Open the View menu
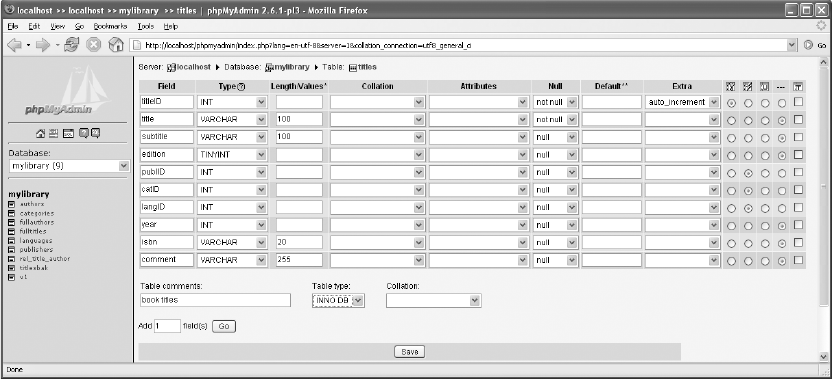The image size is (832, 379). [57, 26]
